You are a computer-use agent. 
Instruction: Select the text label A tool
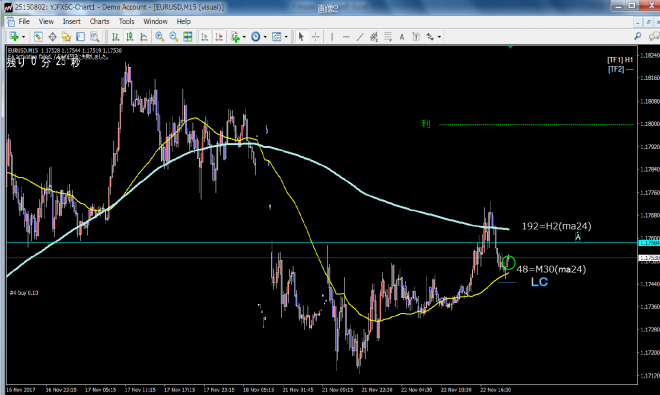[402, 37]
